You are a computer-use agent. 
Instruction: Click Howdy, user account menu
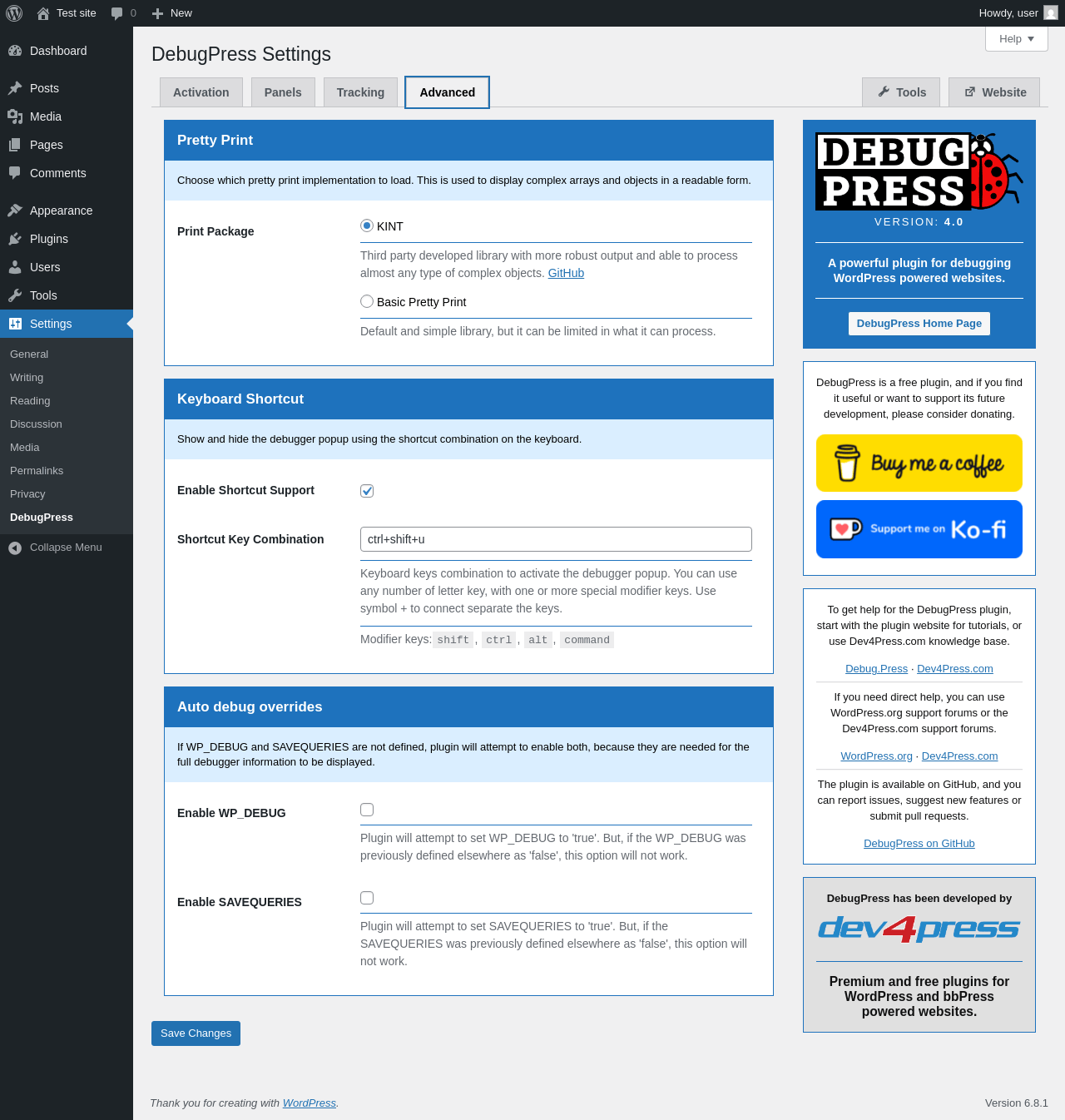(x=1018, y=13)
